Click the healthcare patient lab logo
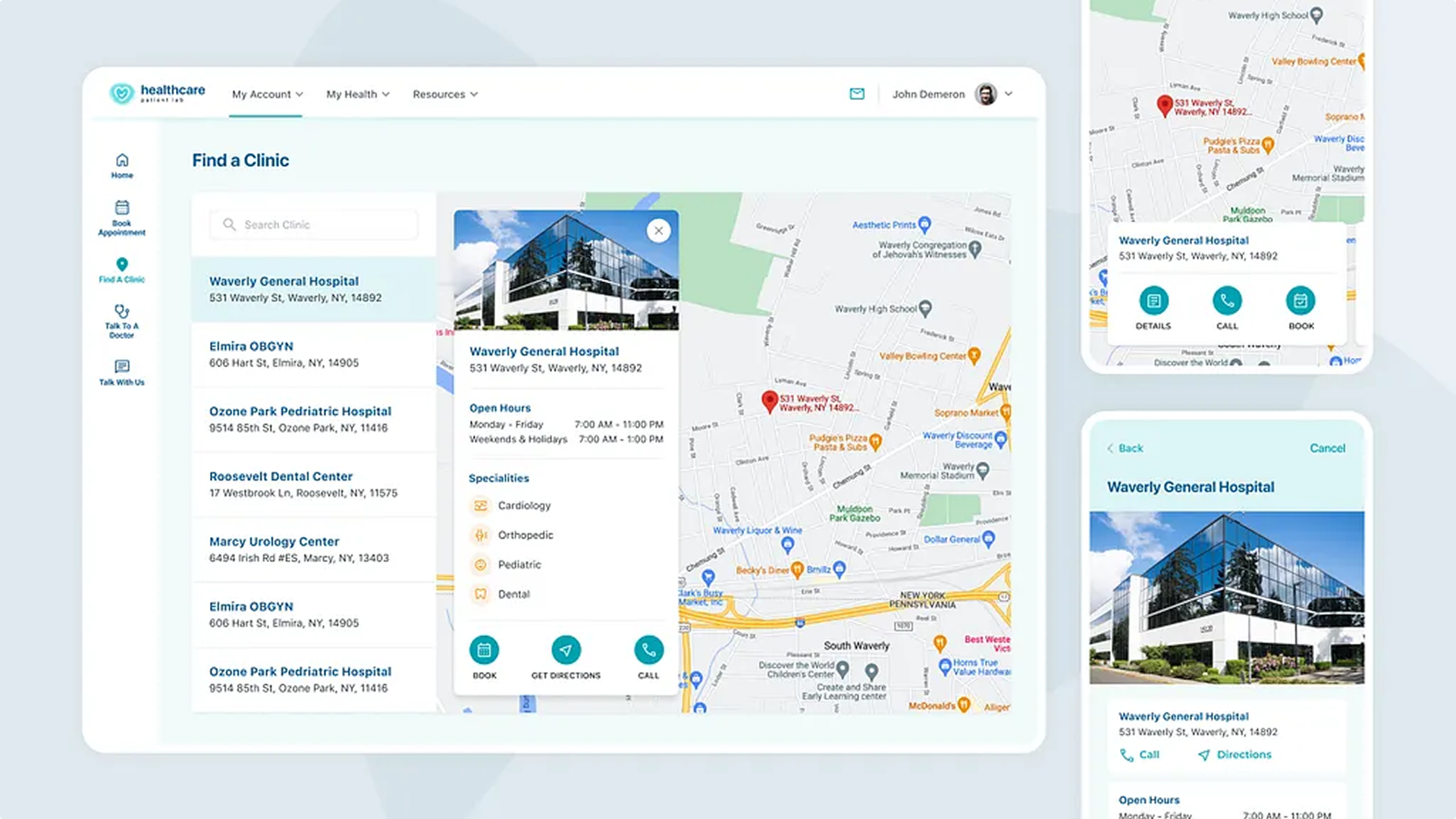Screen dimensions: 1456x819 coord(157,93)
